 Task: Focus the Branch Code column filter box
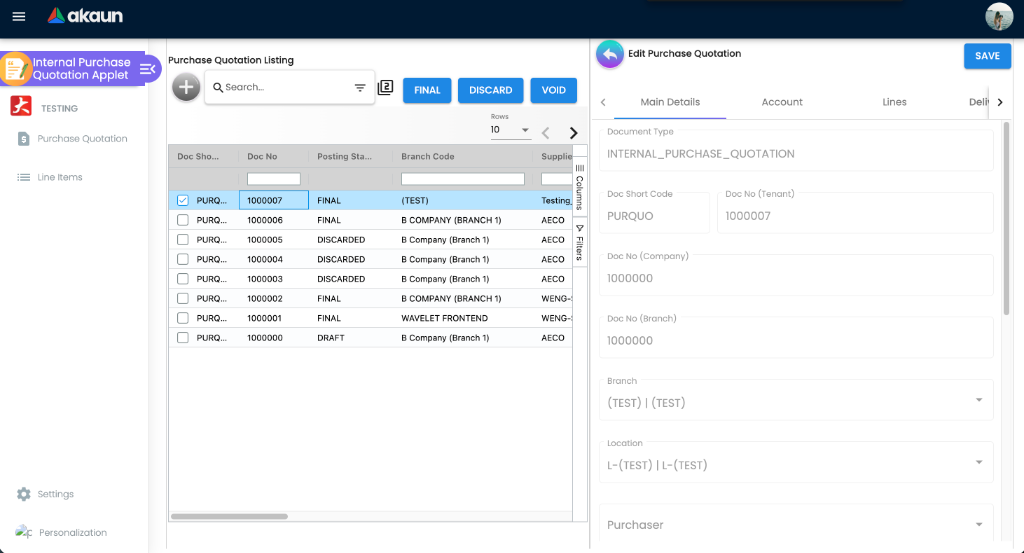point(463,179)
